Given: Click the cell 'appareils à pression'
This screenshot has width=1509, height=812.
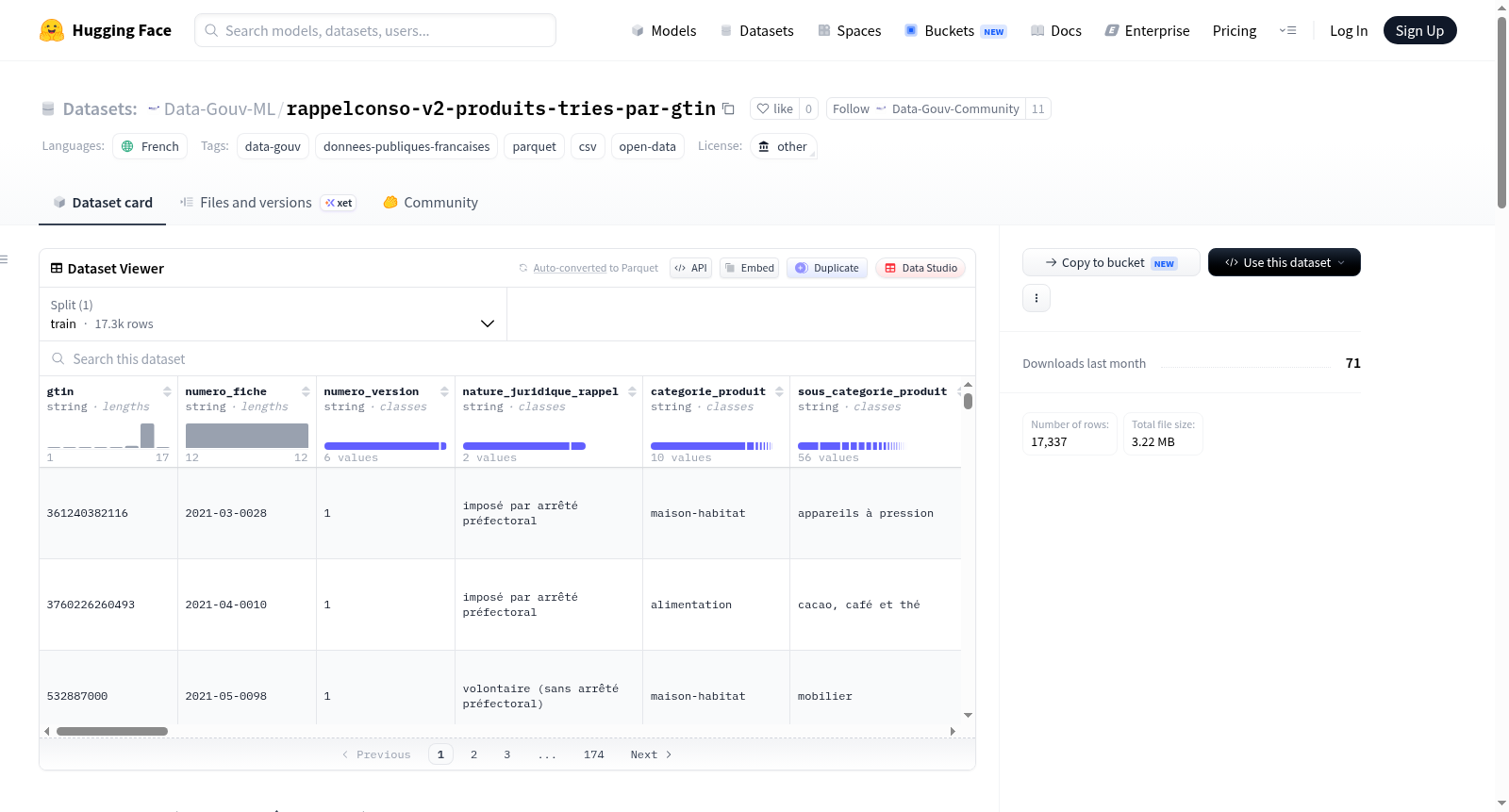Looking at the screenshot, I should coord(875,513).
